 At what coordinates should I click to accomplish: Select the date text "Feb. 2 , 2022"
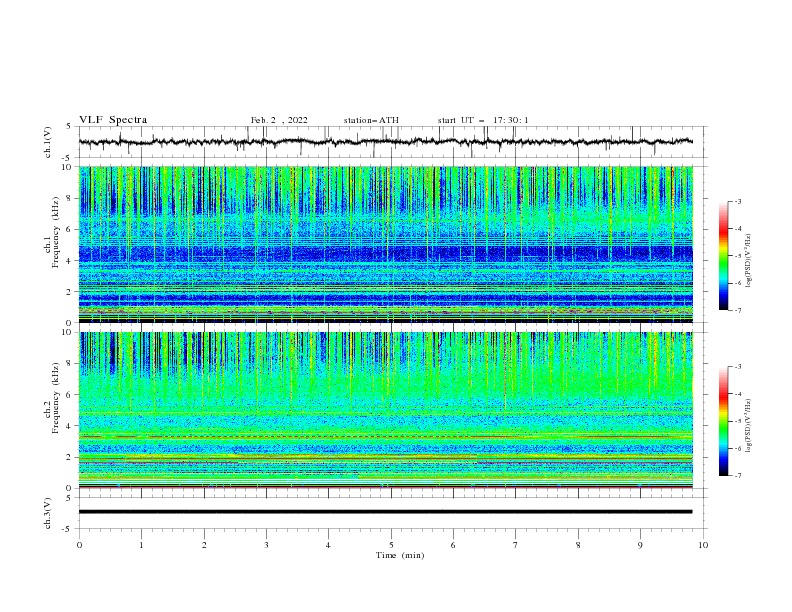point(279,120)
